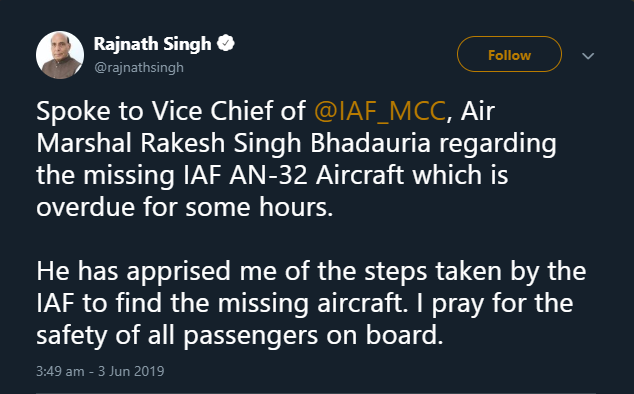Click the phrase 'I pray for the'
This screenshot has height=394, width=634.
(495, 304)
